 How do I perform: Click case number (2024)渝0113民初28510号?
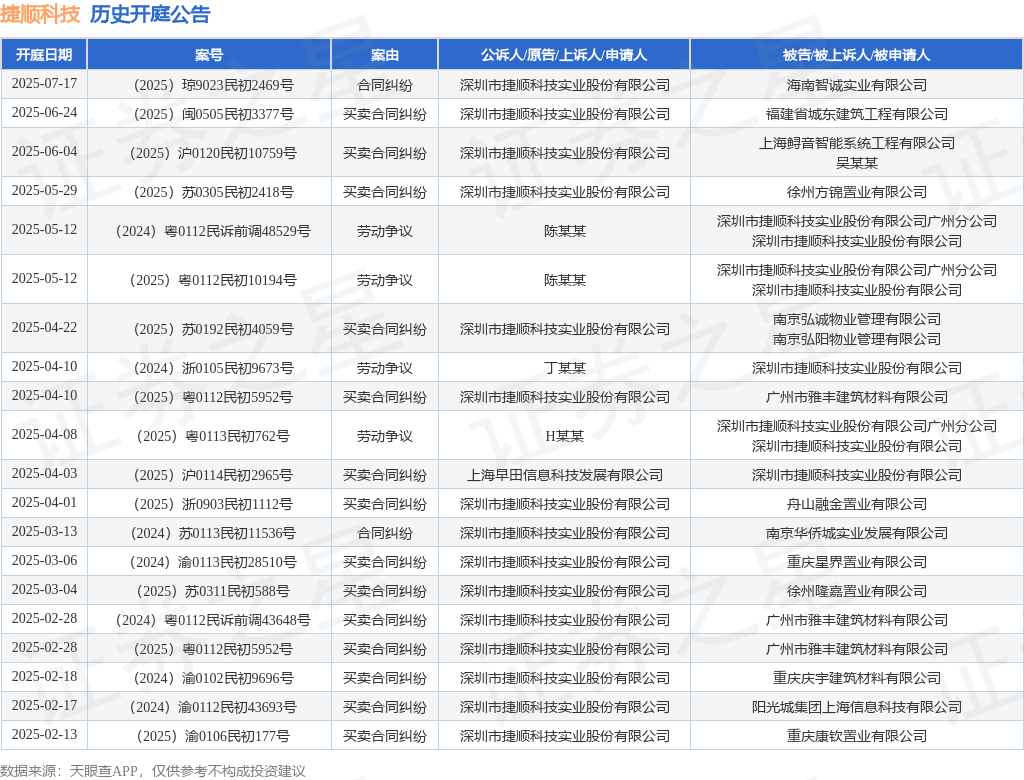pyautogui.click(x=213, y=562)
